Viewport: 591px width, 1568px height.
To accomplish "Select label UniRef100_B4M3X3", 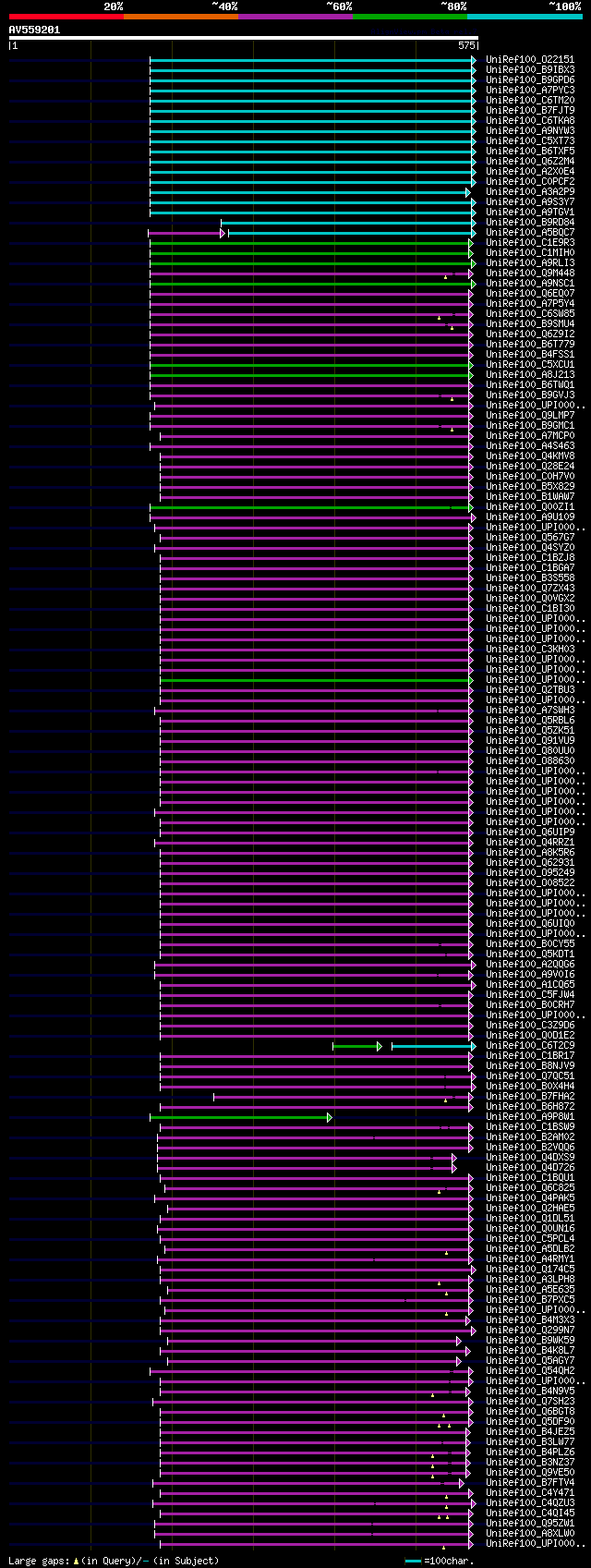I will click(x=530, y=1319).
